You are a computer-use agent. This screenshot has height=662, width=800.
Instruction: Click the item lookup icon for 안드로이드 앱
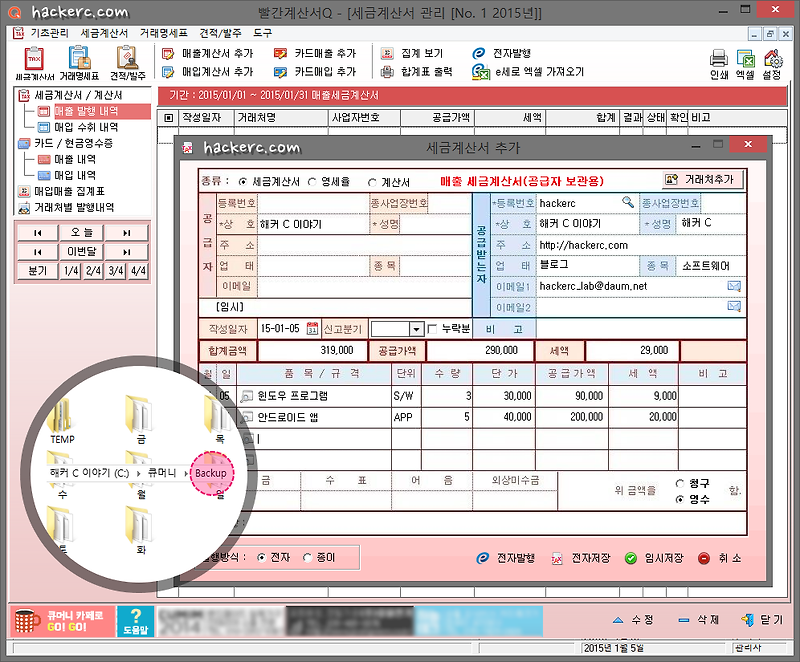247,417
